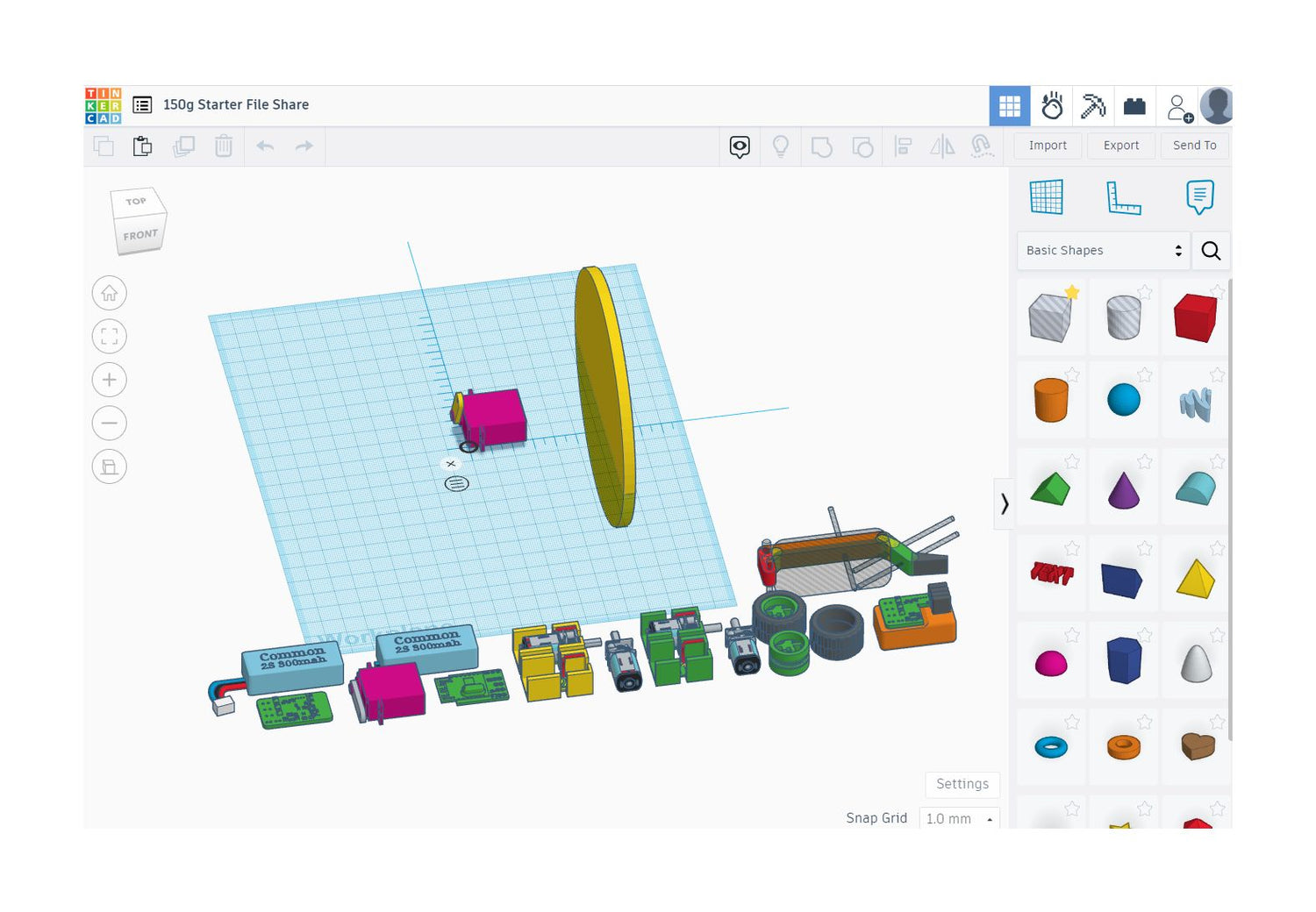The width and height of the screenshot is (1316, 912).
Task: Click the Import button
Action: click(x=1048, y=146)
